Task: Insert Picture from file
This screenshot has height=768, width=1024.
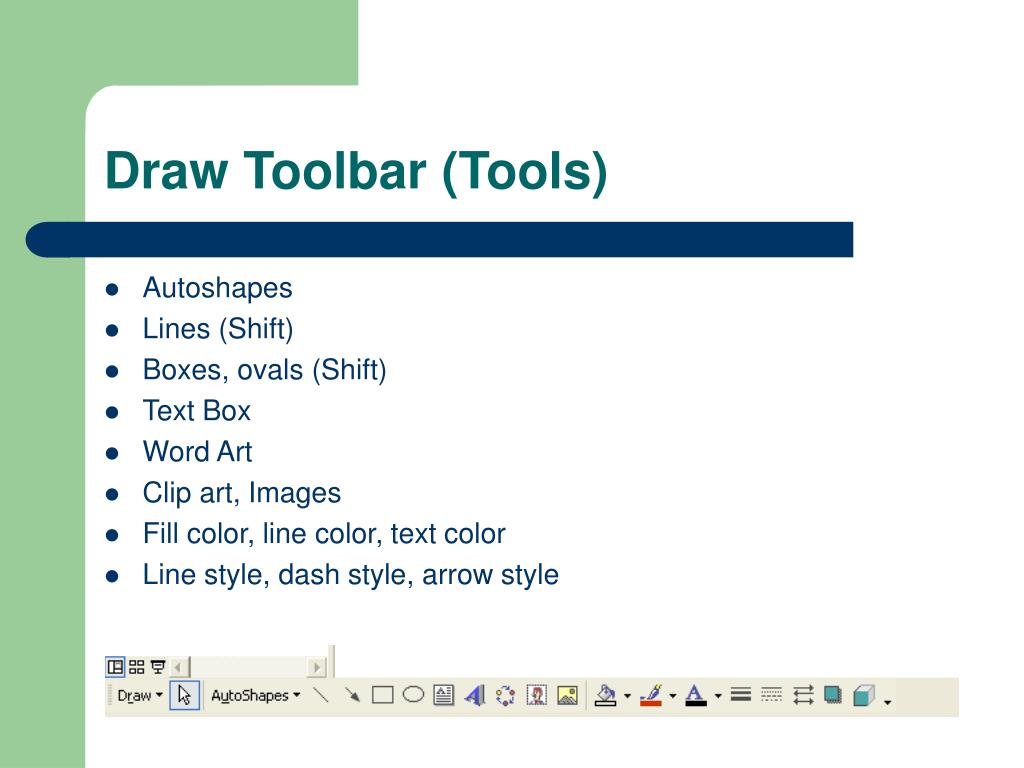Action: click(x=568, y=696)
